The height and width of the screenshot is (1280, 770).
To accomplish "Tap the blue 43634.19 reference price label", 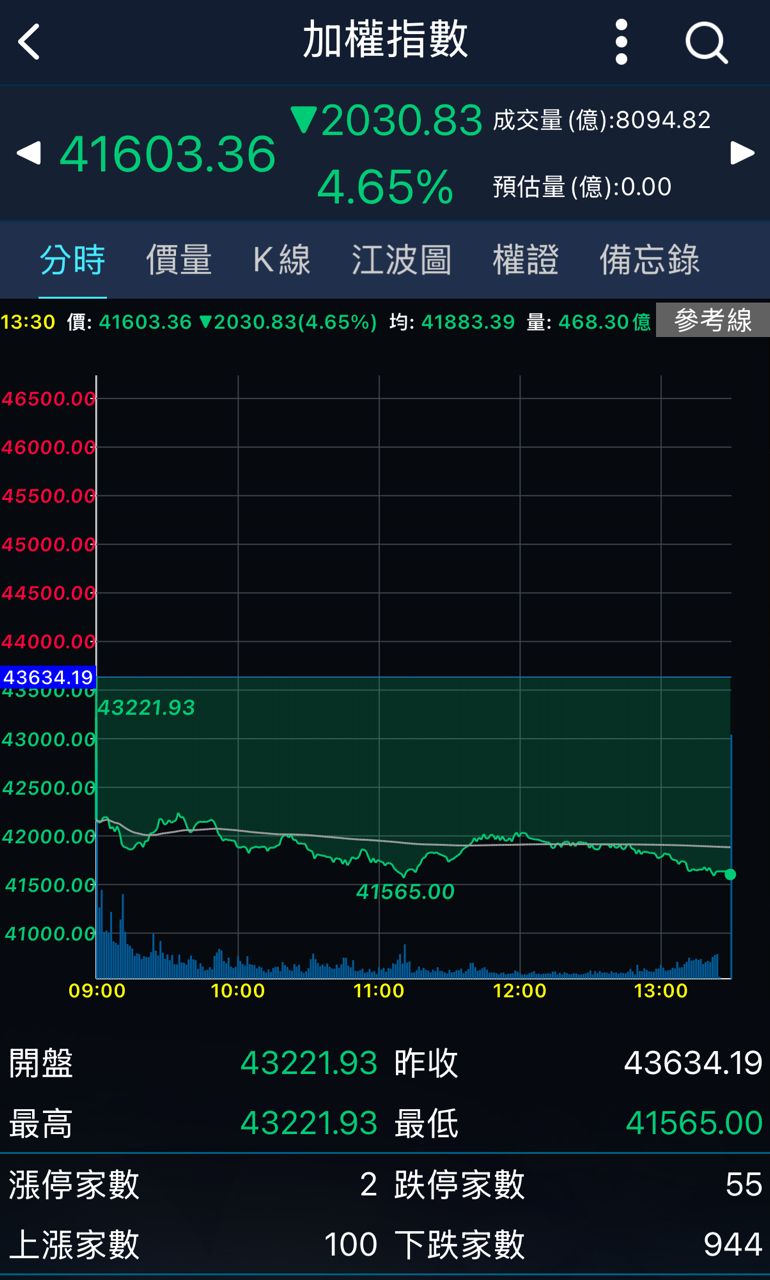I will 48,677.
